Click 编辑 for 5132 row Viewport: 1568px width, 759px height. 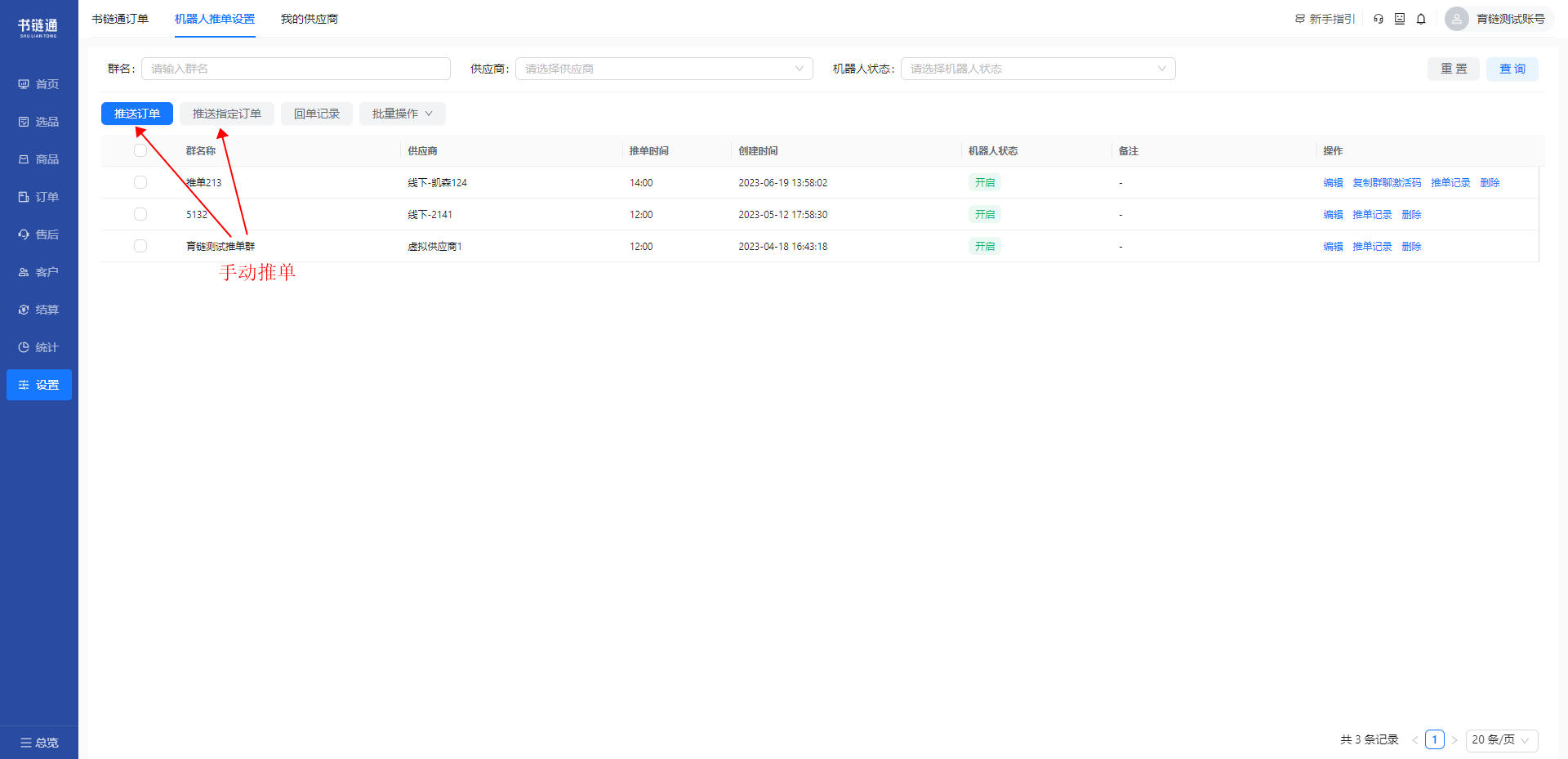coord(1333,214)
